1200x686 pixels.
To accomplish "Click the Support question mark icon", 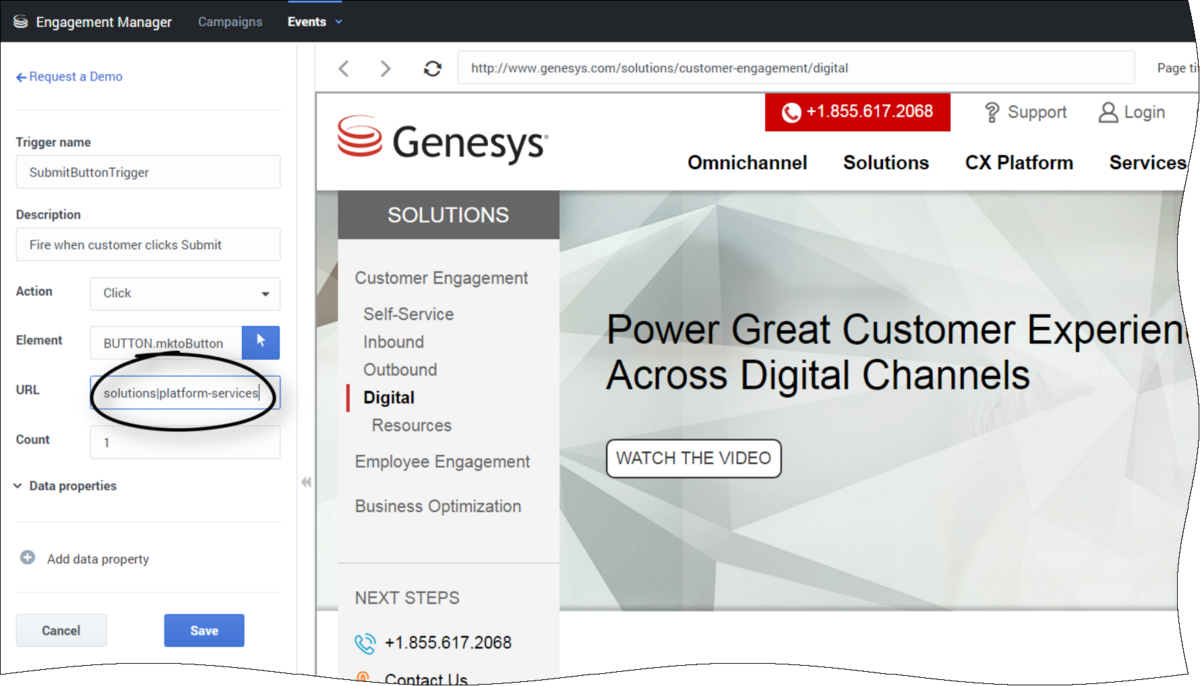I will 992,112.
